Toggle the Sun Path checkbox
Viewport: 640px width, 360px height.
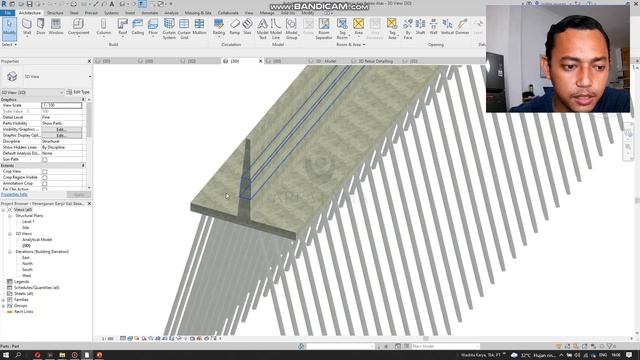[x=44, y=159]
